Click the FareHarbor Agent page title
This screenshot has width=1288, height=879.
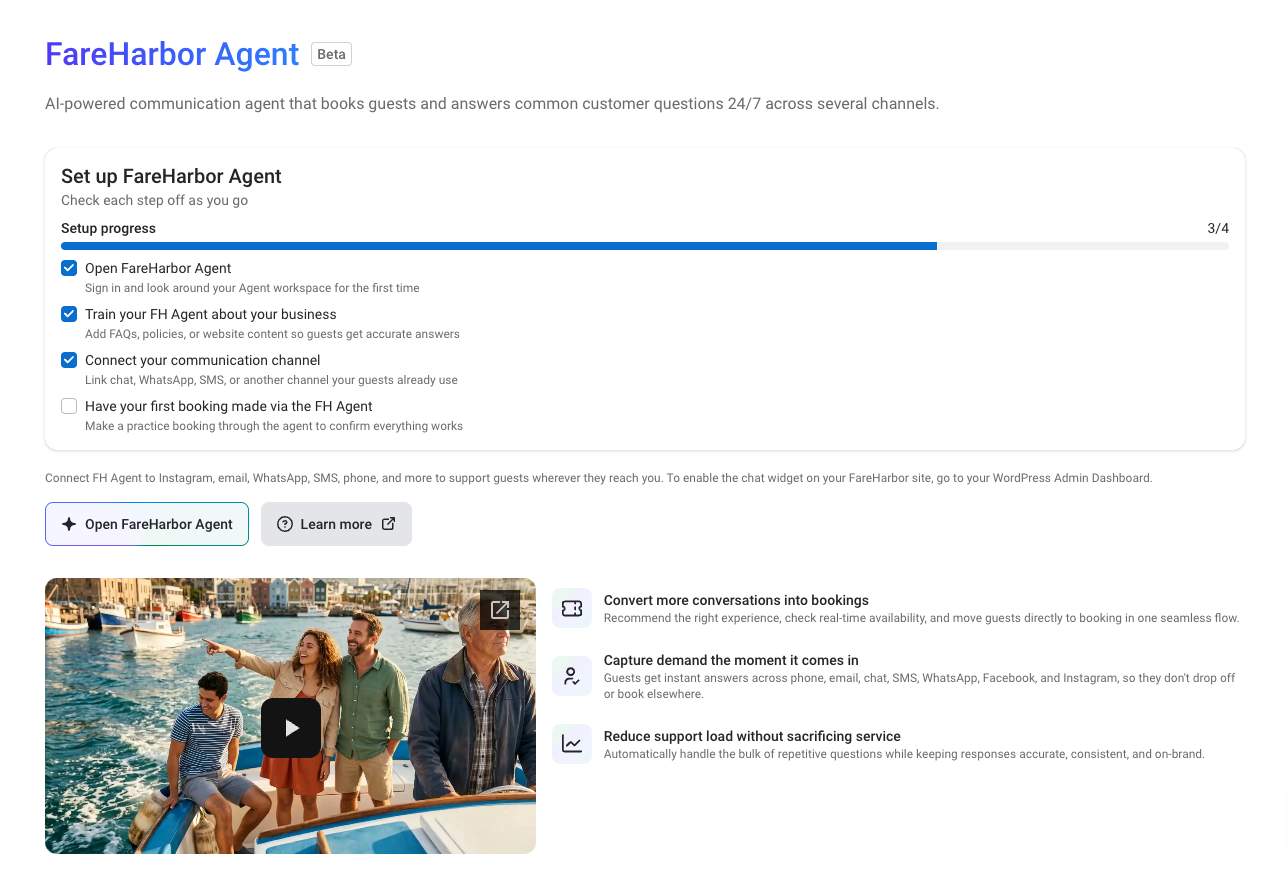tap(172, 54)
